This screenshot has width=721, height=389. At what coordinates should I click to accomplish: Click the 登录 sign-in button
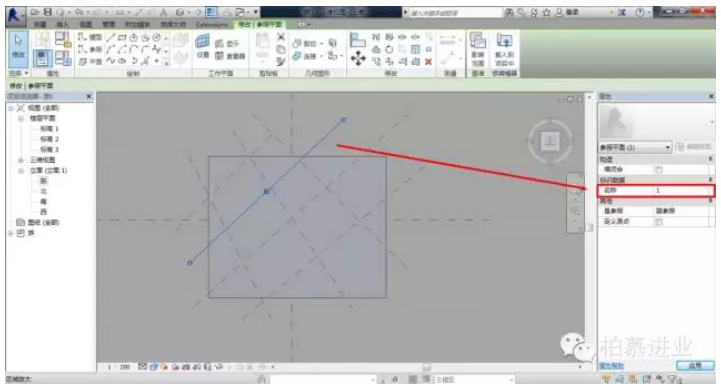click(567, 13)
